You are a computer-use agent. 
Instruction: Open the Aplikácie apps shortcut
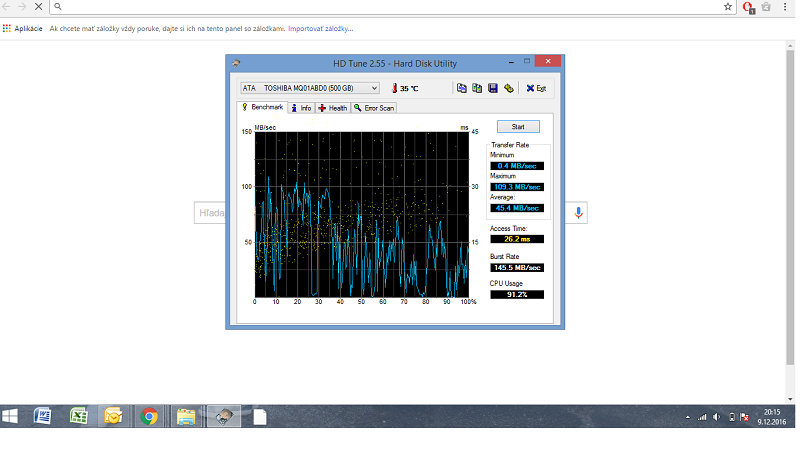click(x=22, y=28)
